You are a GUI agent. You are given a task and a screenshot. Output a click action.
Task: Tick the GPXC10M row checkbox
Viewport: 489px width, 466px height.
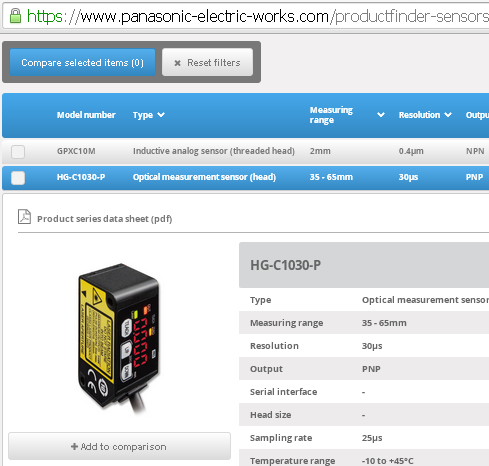coord(18,152)
